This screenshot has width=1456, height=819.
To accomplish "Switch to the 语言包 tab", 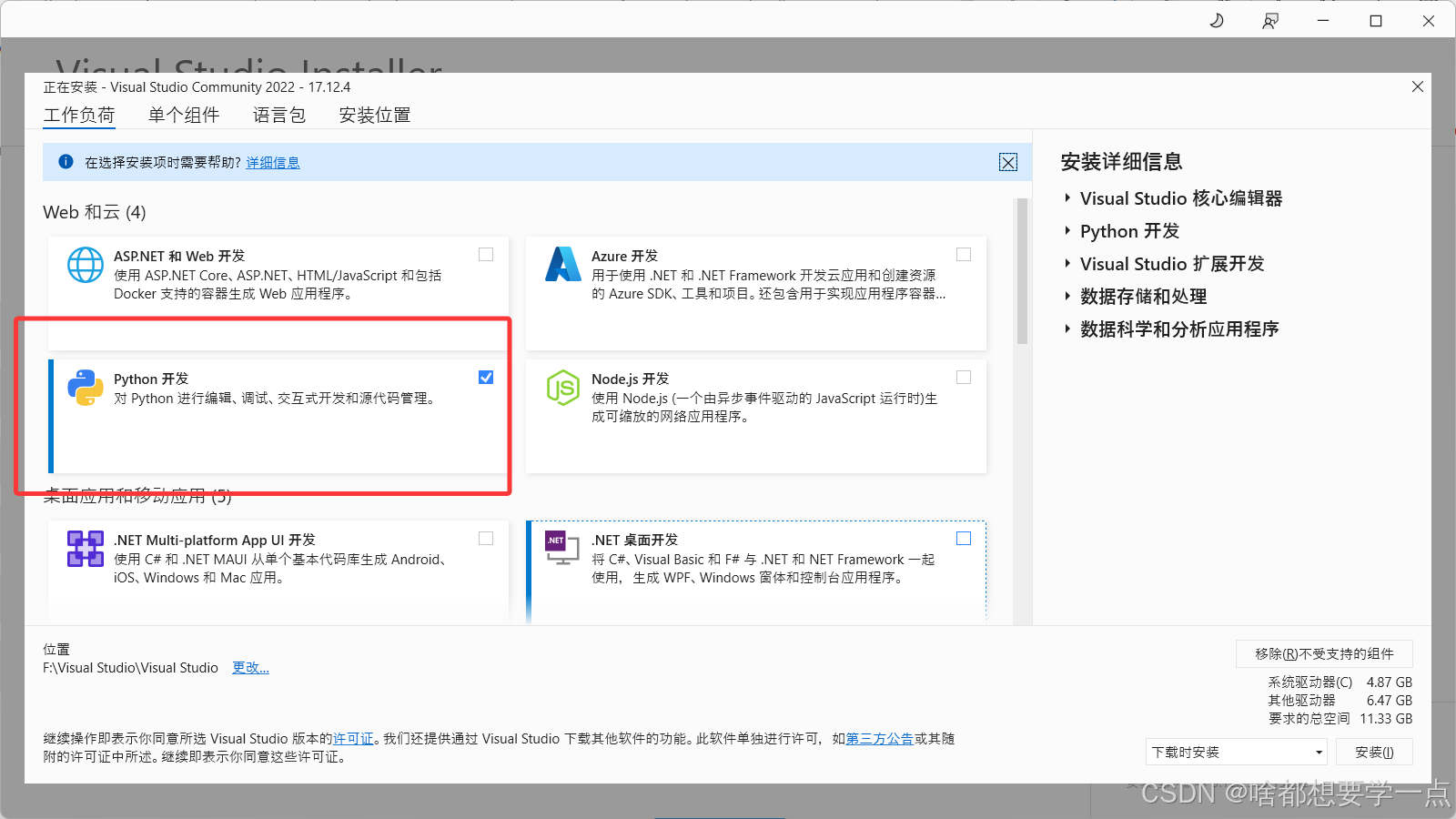I will tap(279, 116).
